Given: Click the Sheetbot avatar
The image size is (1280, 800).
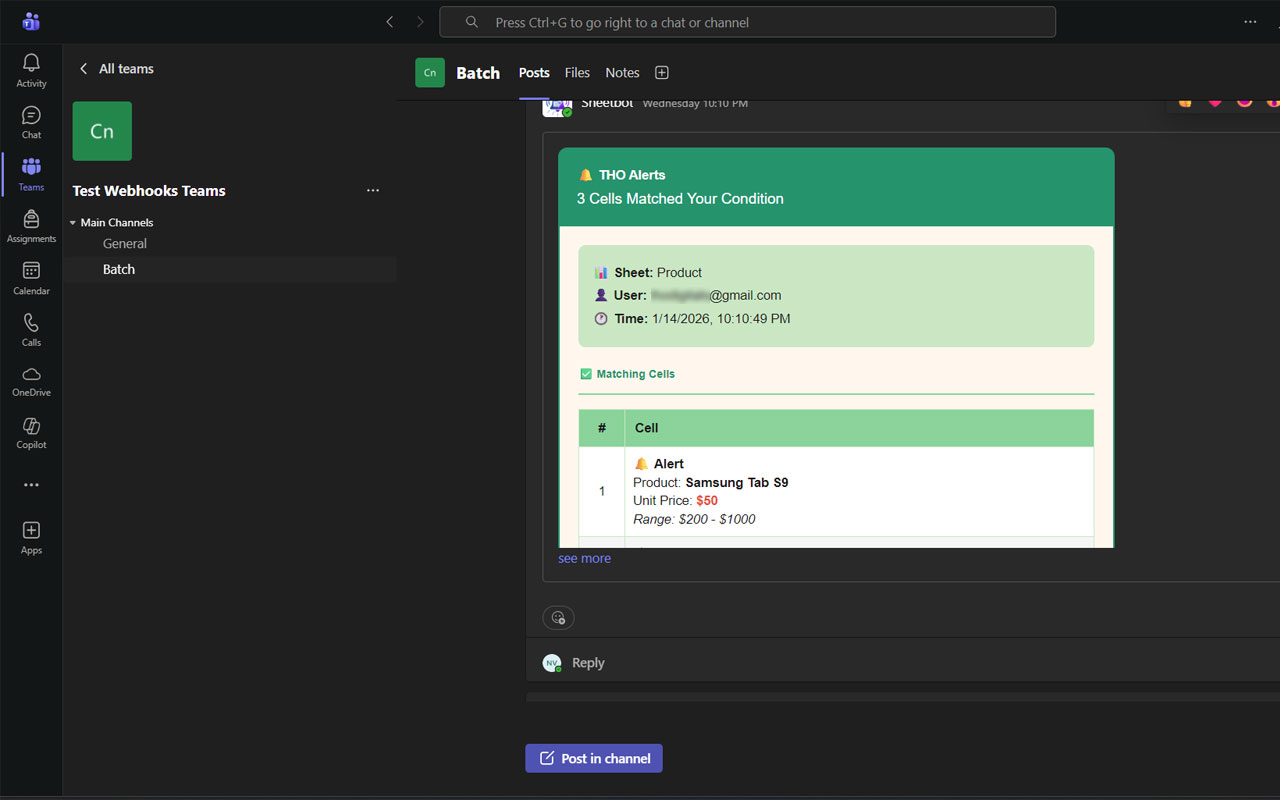Looking at the screenshot, I should [557, 106].
